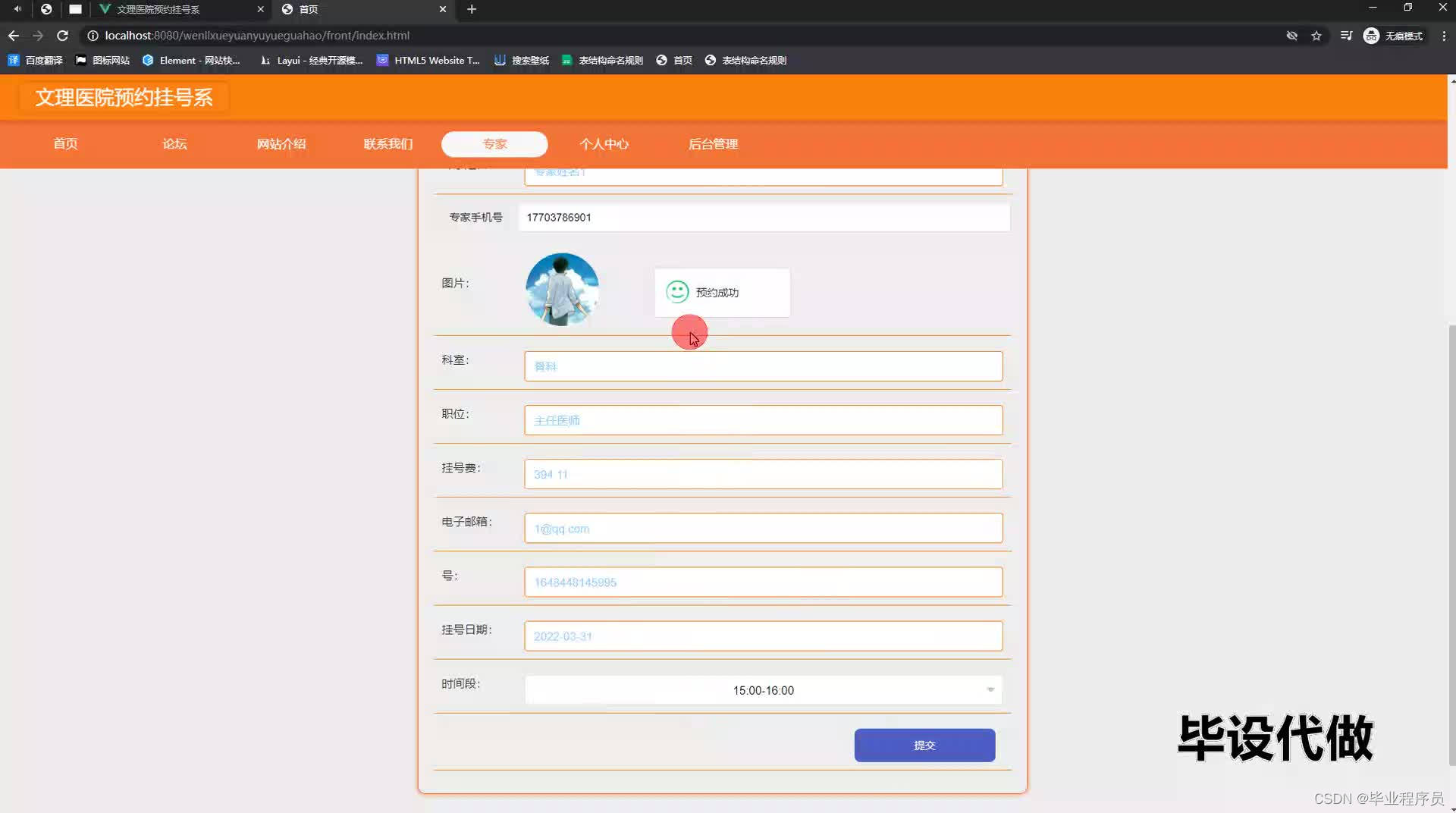Select the 专家 navigation item
This screenshot has width=1456, height=813.
494,144
